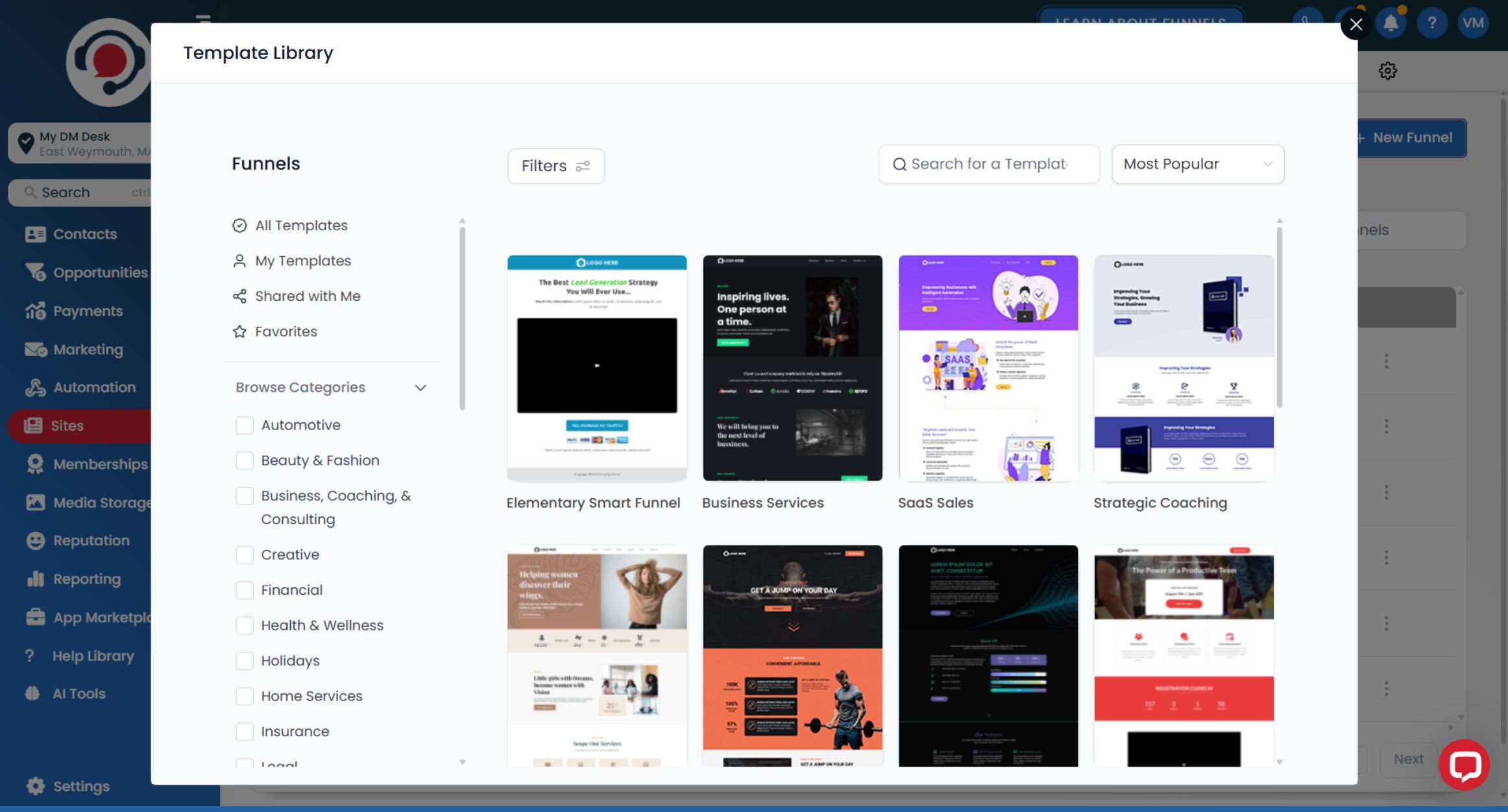
Task: Open The Power of a Productive Team template
Action: point(1184,656)
